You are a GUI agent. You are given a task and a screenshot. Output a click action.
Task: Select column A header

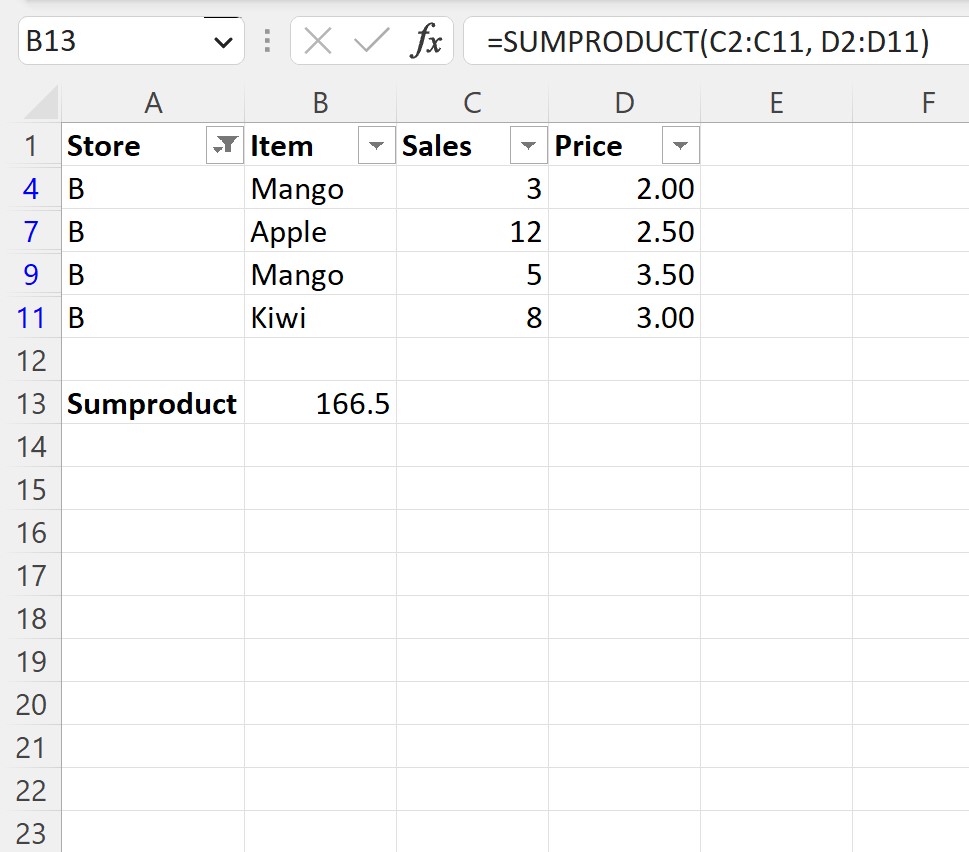[x=153, y=103]
